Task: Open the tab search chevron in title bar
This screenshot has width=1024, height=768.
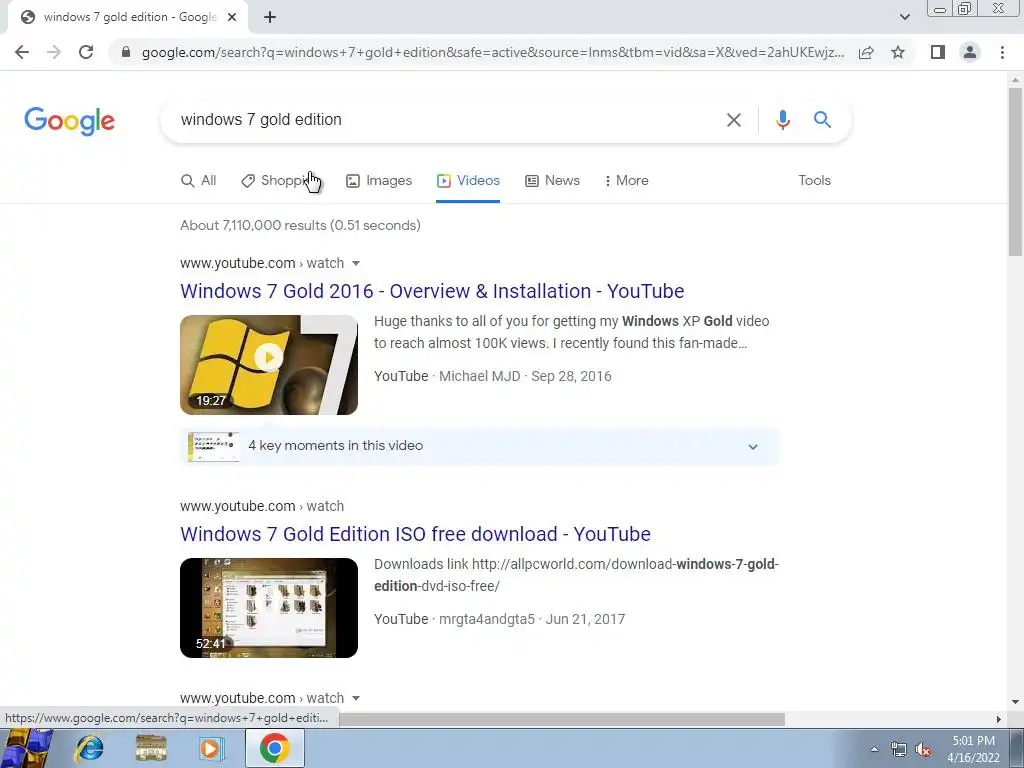Action: point(904,18)
